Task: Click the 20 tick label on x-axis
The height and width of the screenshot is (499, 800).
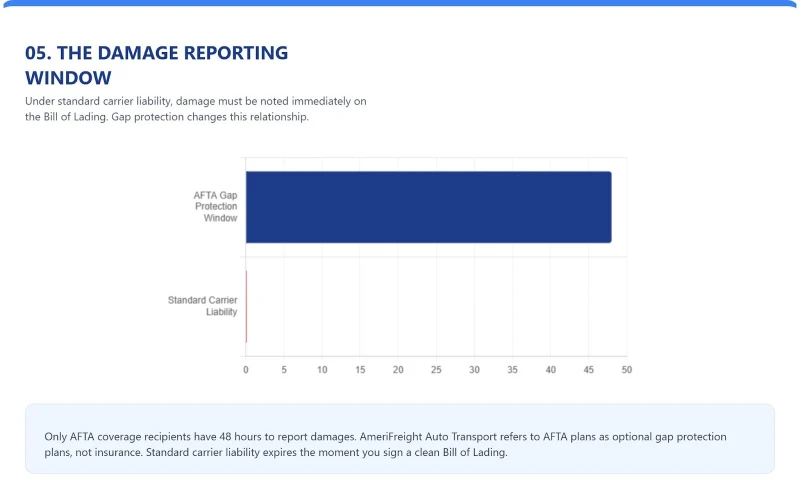Action: [398, 370]
